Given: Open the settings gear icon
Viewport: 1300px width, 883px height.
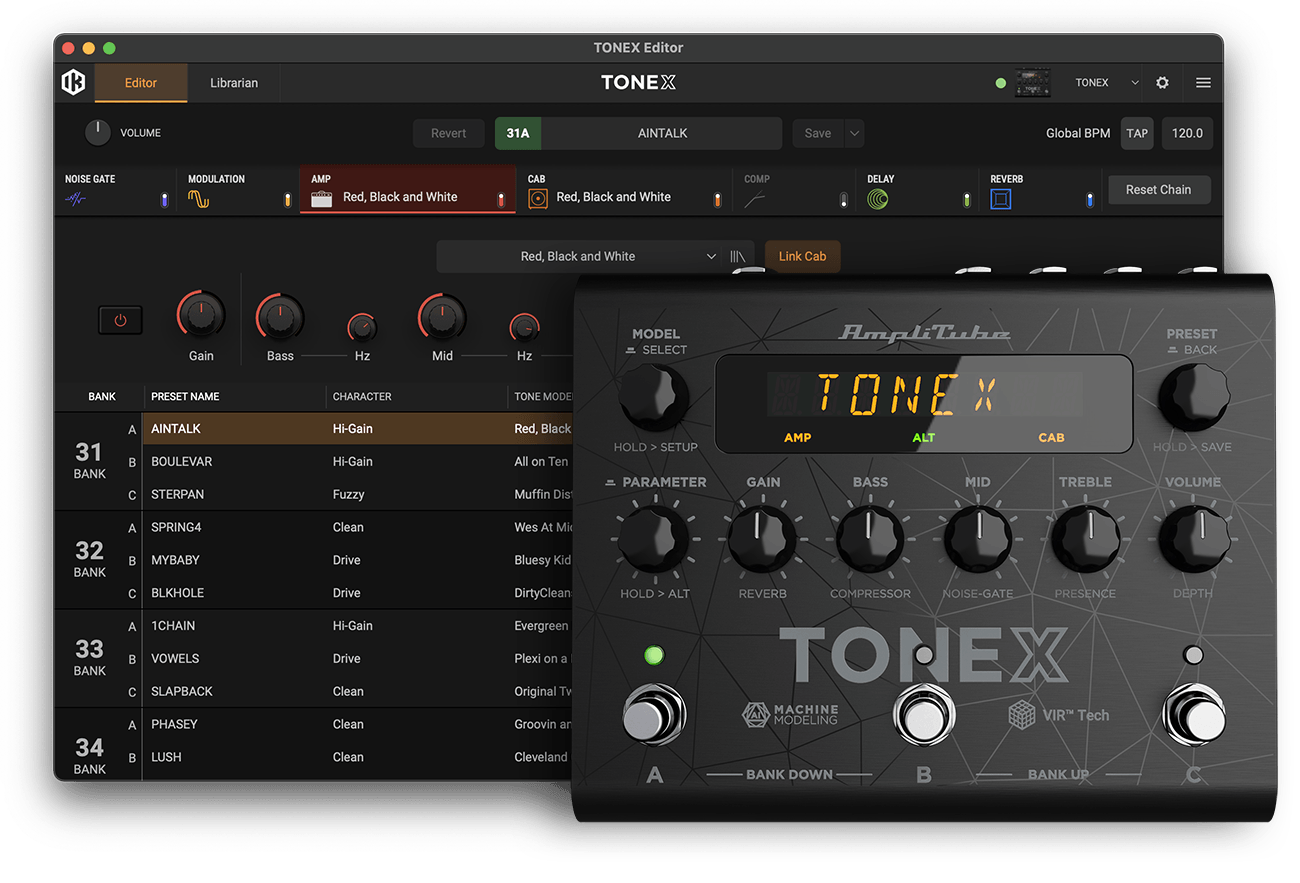Looking at the screenshot, I should tap(1162, 83).
